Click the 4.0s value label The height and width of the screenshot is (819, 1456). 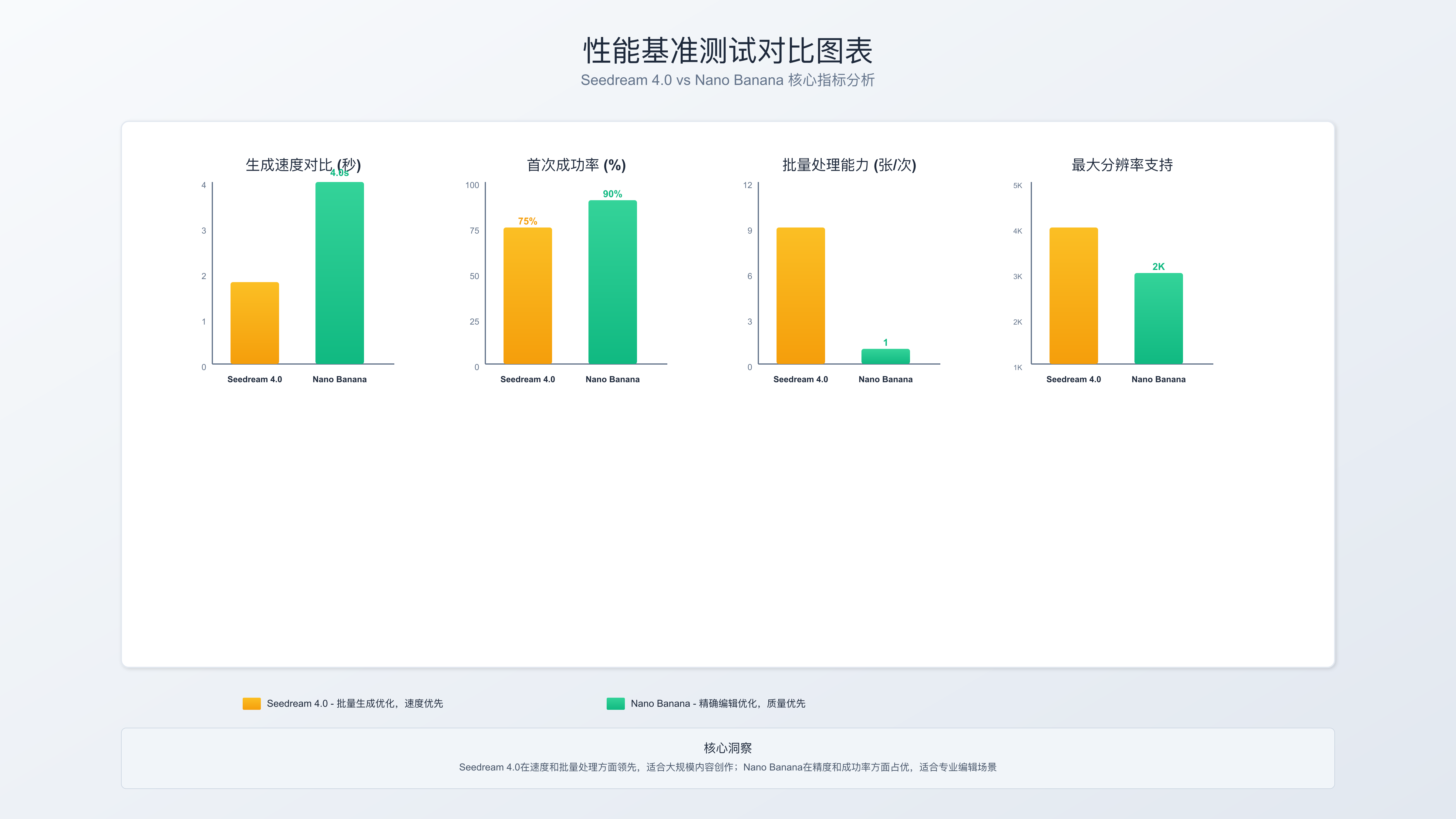(x=340, y=173)
